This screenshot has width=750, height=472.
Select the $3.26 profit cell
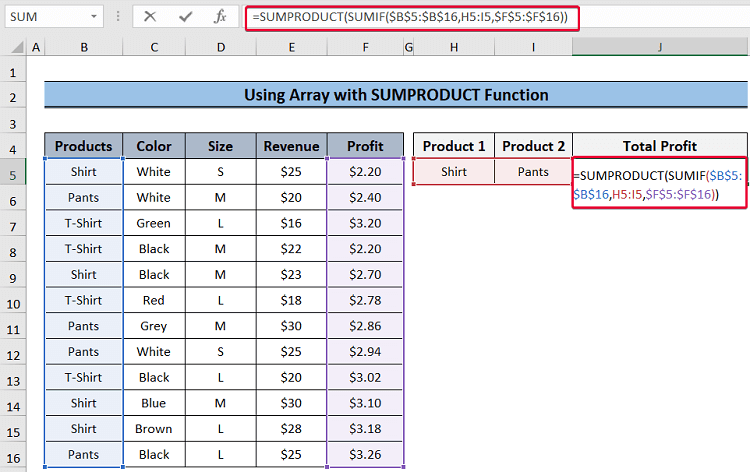(365, 455)
